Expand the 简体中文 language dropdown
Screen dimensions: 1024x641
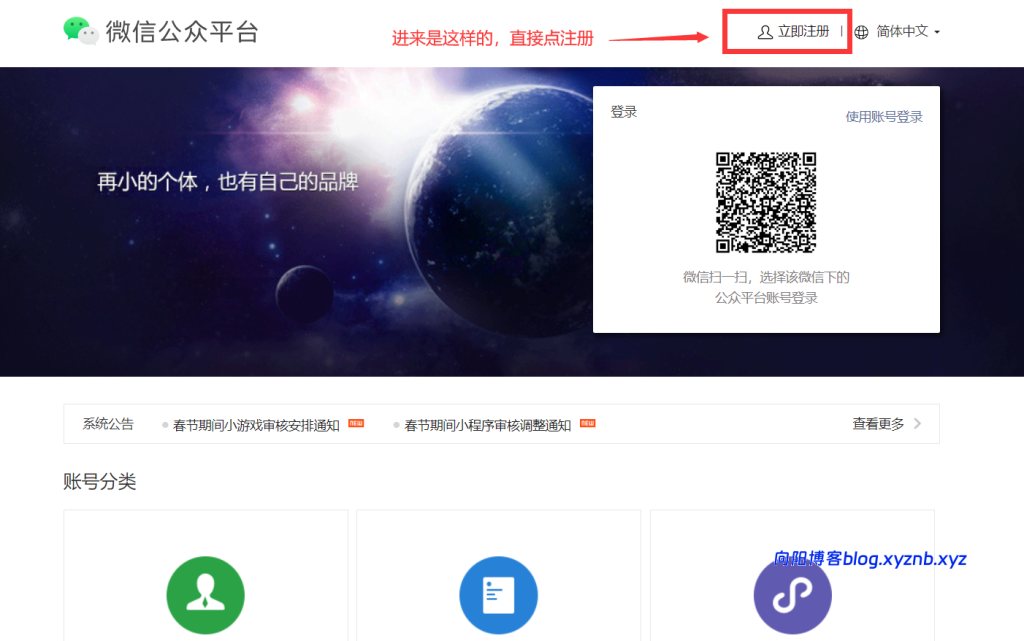pyautogui.click(x=902, y=31)
